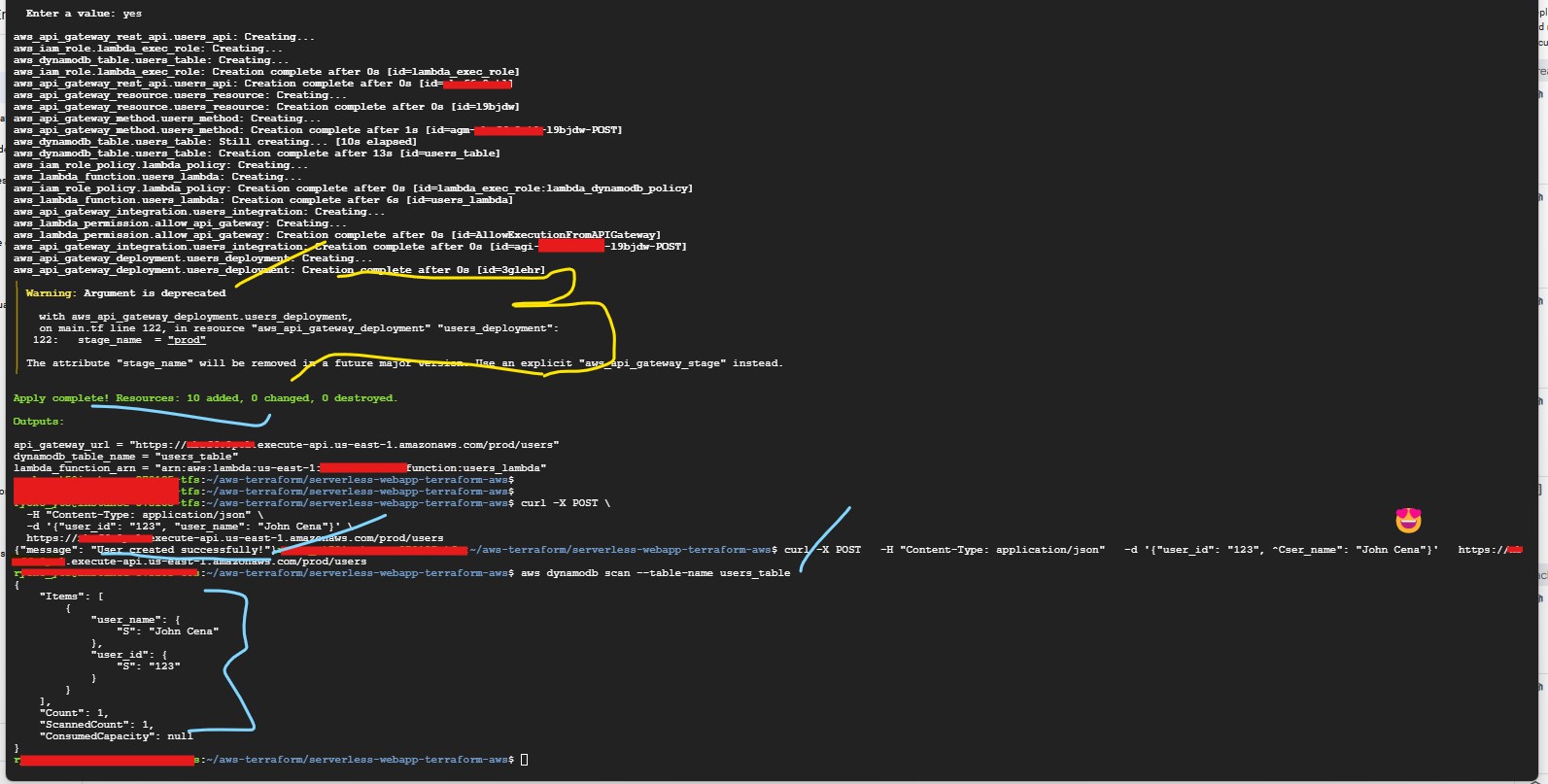Select the "api_gateway_url" output line
This screenshot has width=1548, height=784.
286,445
